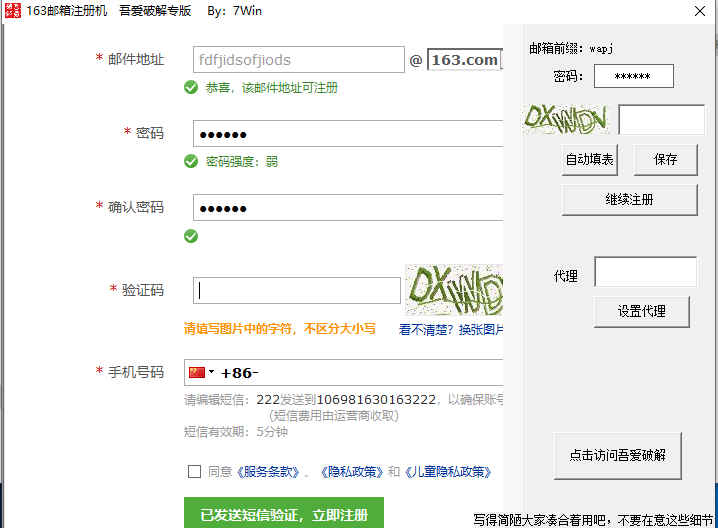The width and height of the screenshot is (718, 528).
Task: Click the 邮箱前缀: wapj text
Action: [571, 48]
